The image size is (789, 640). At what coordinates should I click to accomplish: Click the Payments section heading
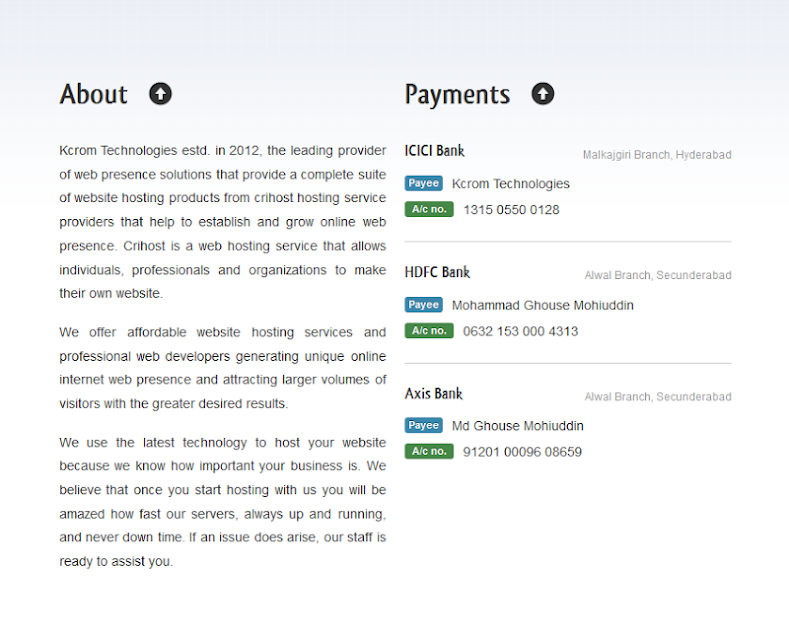click(457, 95)
